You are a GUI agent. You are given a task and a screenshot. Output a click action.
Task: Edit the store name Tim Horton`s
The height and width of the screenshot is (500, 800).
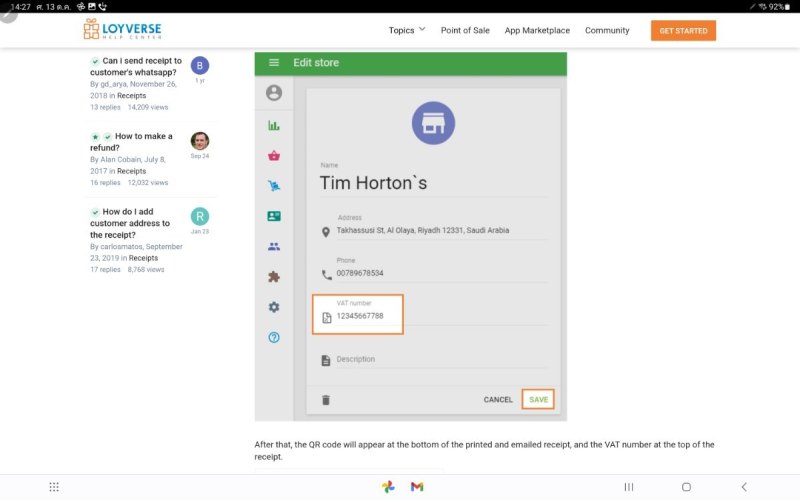pyautogui.click(x=433, y=183)
